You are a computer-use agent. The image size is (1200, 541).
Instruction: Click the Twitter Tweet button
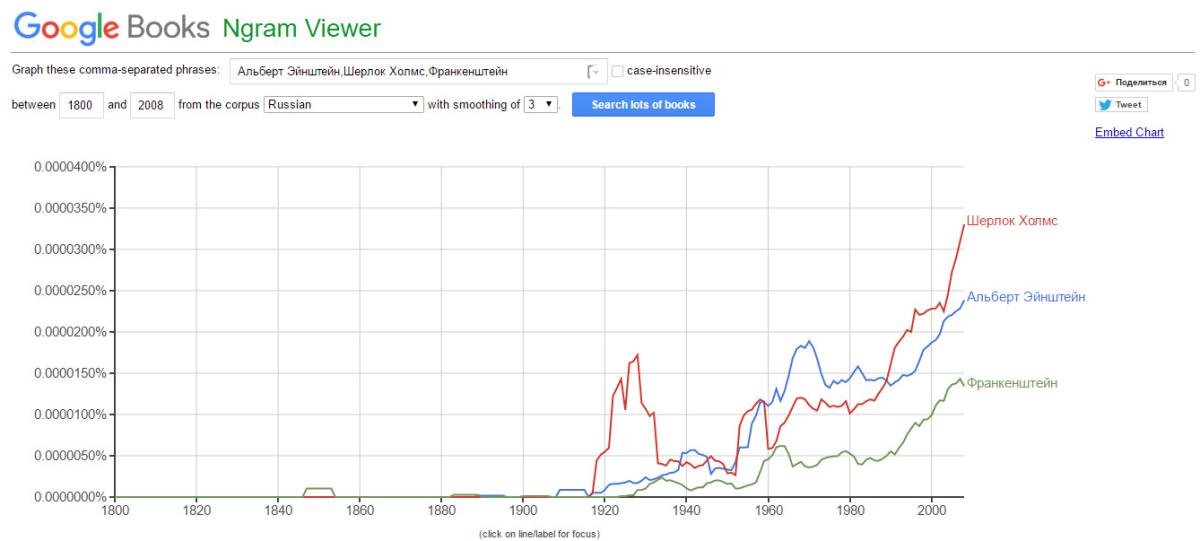(x=1122, y=104)
